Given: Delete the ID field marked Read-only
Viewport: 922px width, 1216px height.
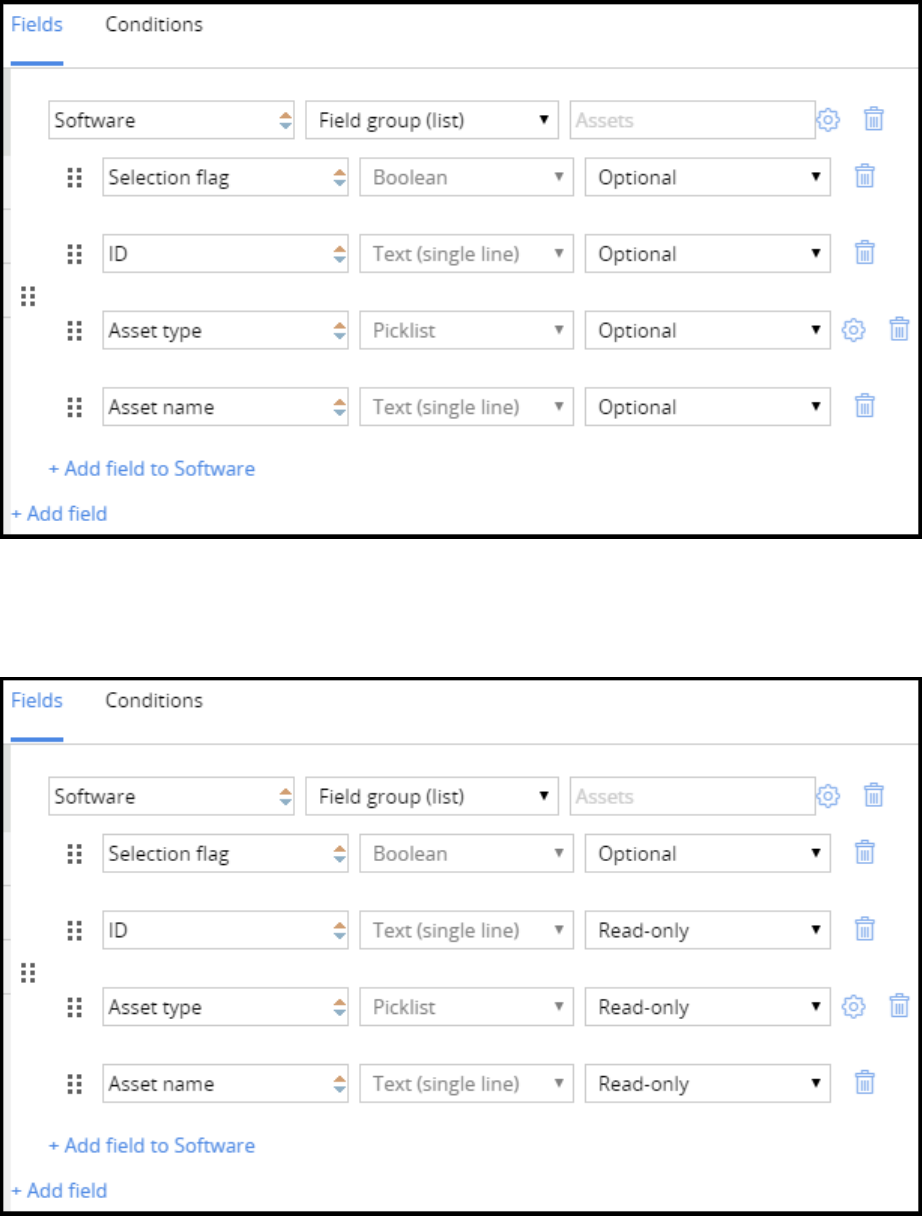Looking at the screenshot, I should pyautogui.click(x=865, y=931).
